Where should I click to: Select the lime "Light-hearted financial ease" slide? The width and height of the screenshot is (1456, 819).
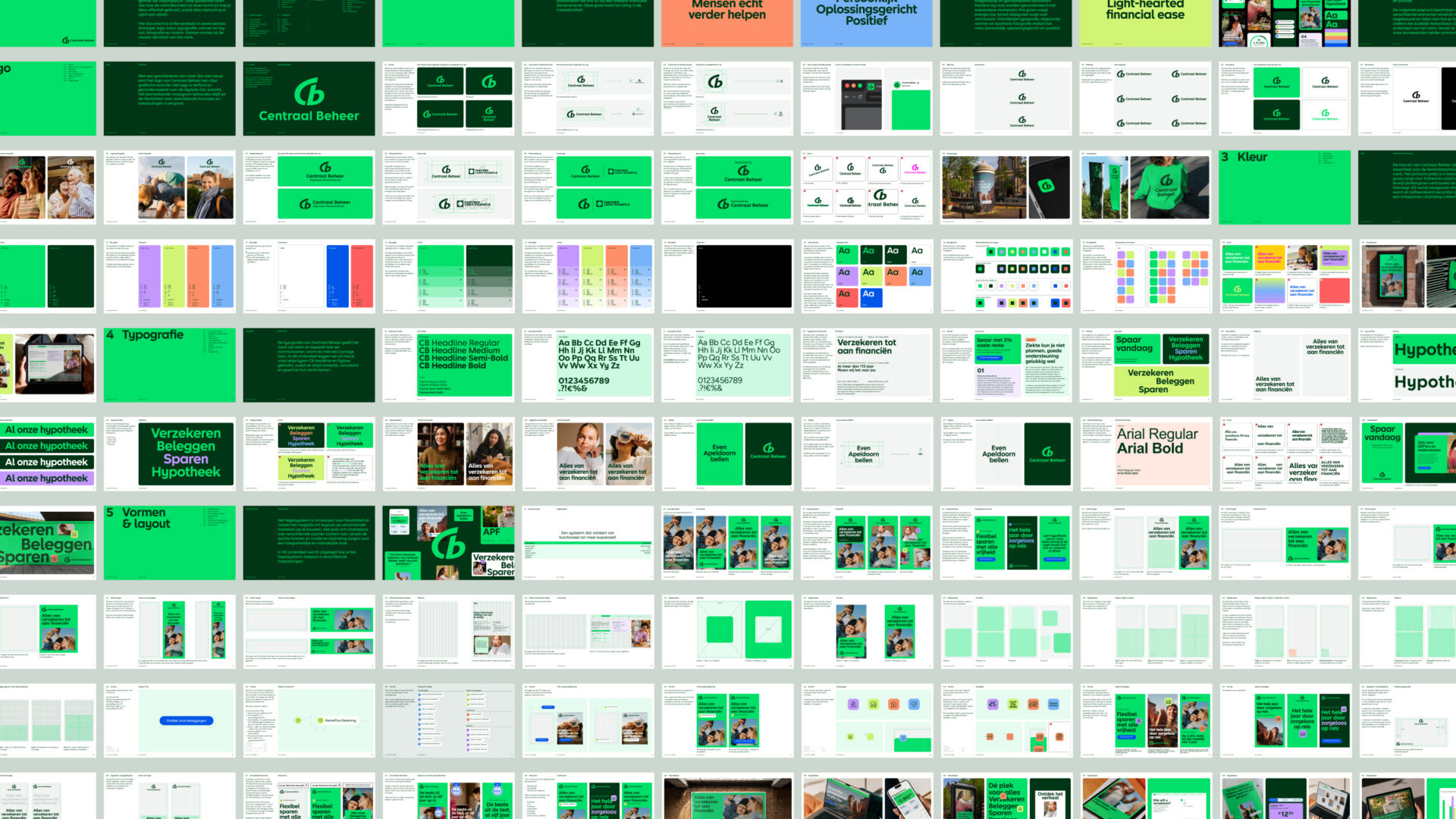coord(1146,24)
